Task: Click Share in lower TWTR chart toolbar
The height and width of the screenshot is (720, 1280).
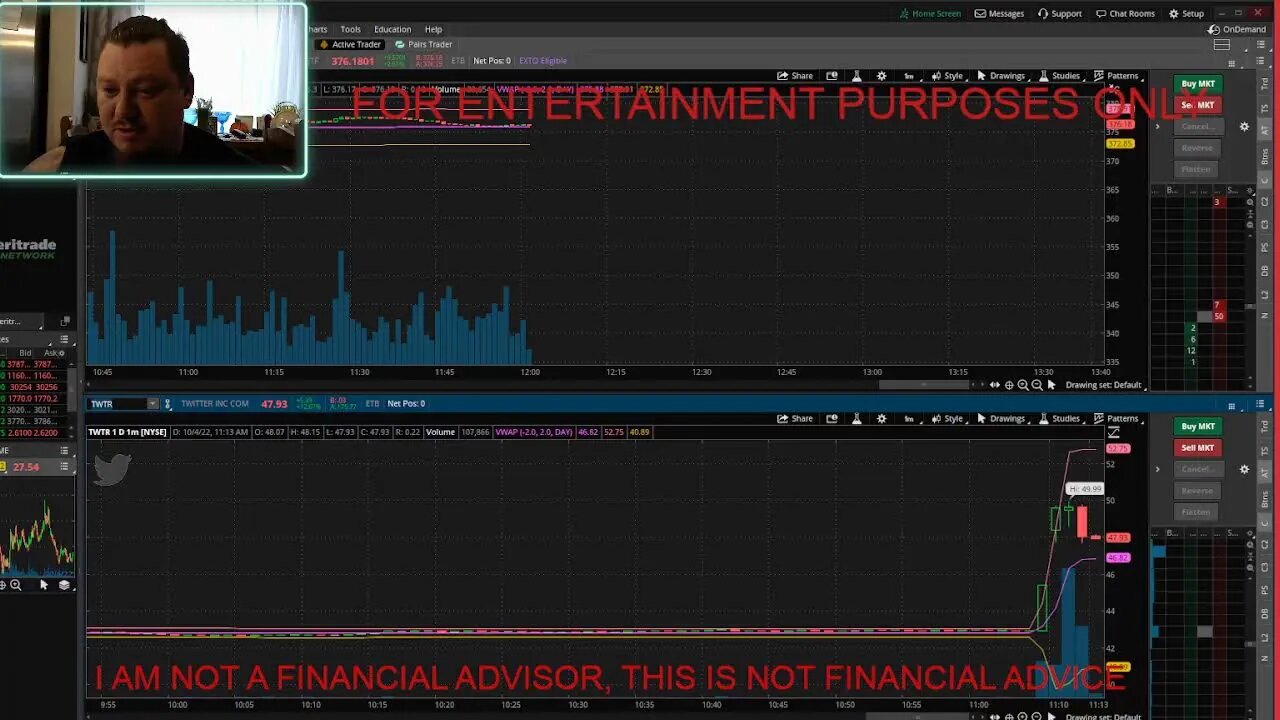Action: pyautogui.click(x=795, y=419)
